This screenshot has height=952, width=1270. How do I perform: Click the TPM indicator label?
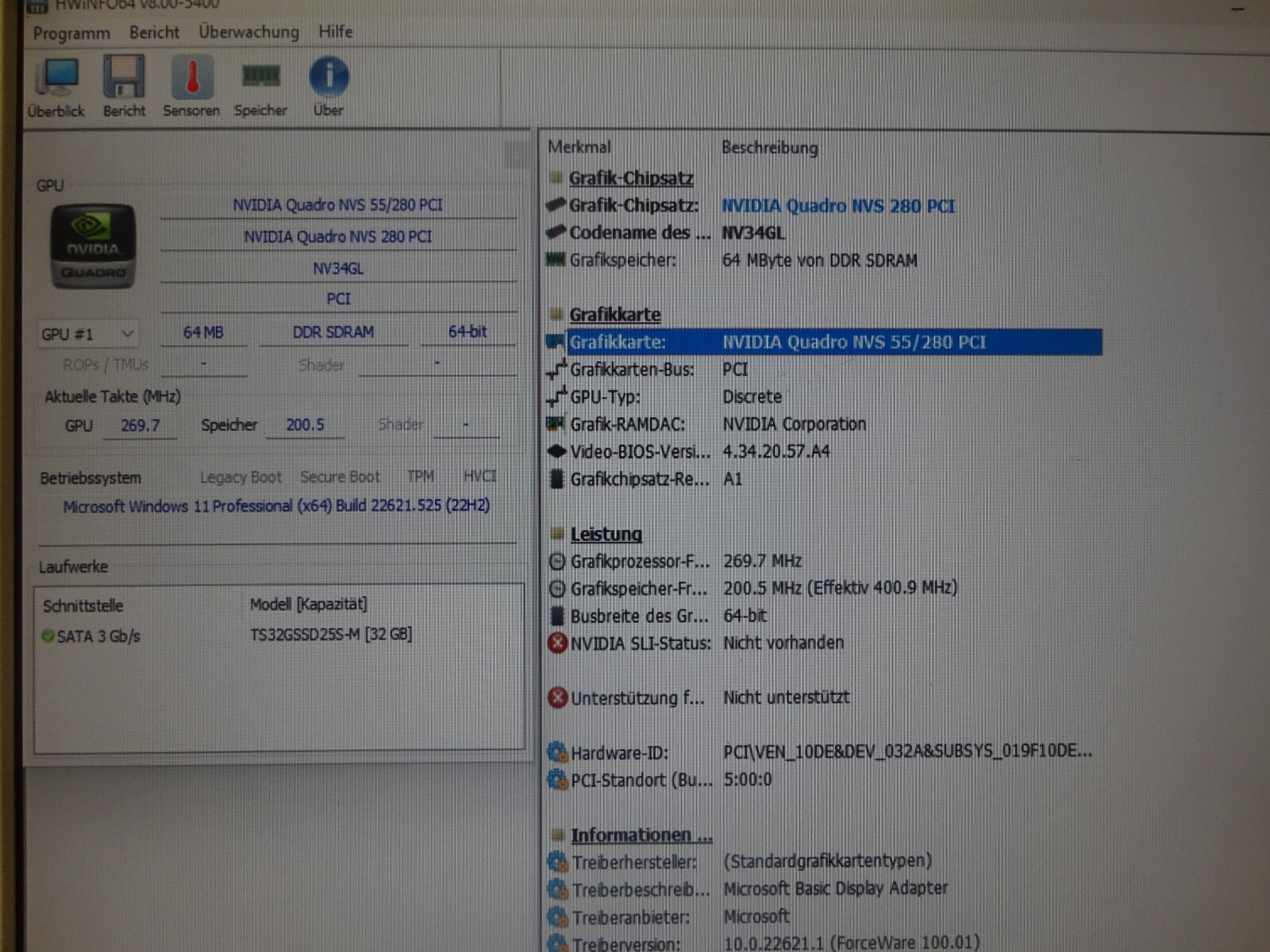[421, 476]
